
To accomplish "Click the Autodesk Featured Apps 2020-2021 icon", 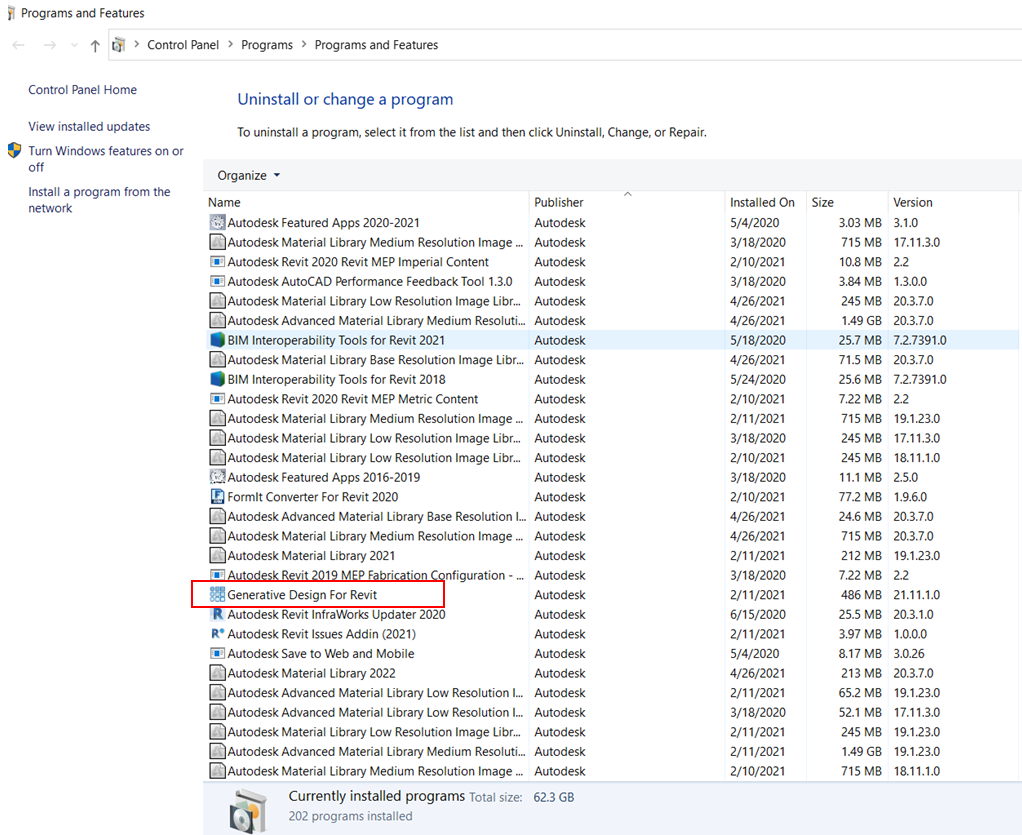I will [x=217, y=222].
